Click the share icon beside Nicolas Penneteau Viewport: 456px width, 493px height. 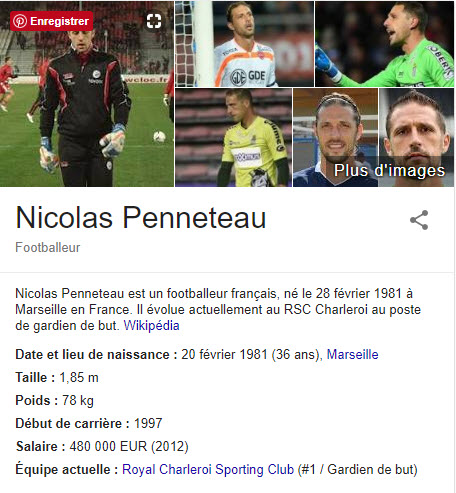pos(419,220)
